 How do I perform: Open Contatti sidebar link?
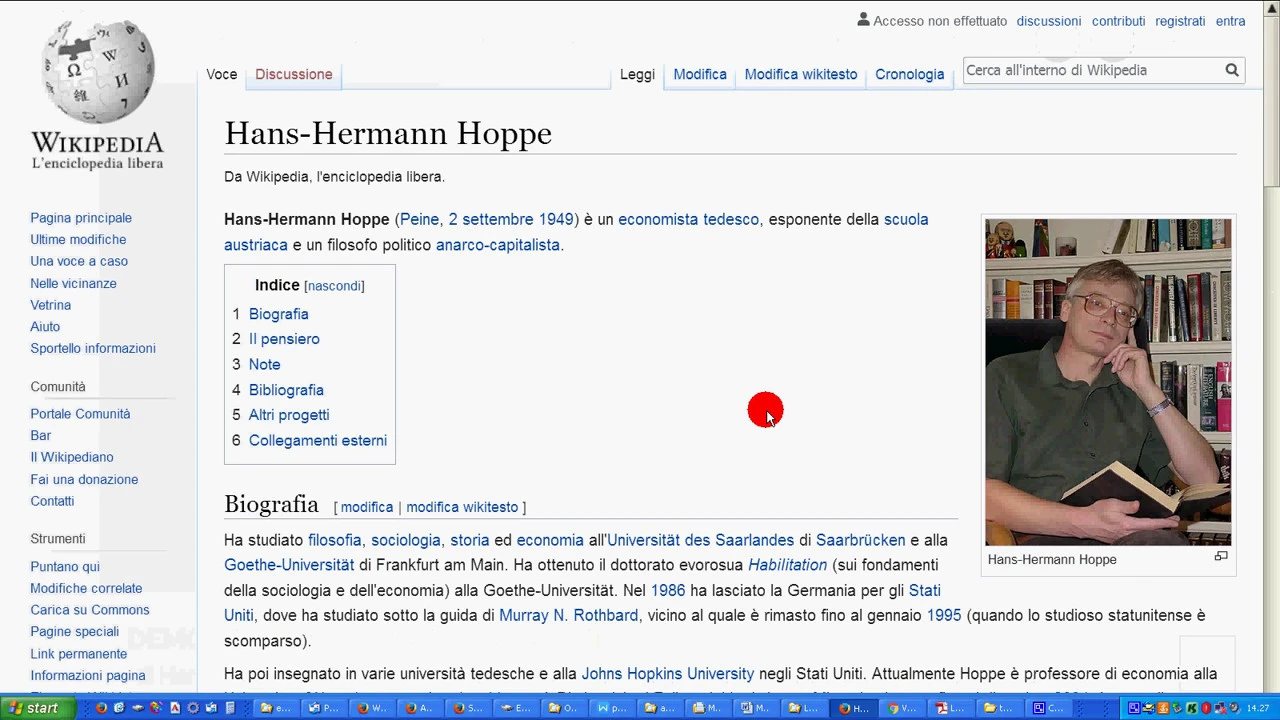click(x=52, y=501)
